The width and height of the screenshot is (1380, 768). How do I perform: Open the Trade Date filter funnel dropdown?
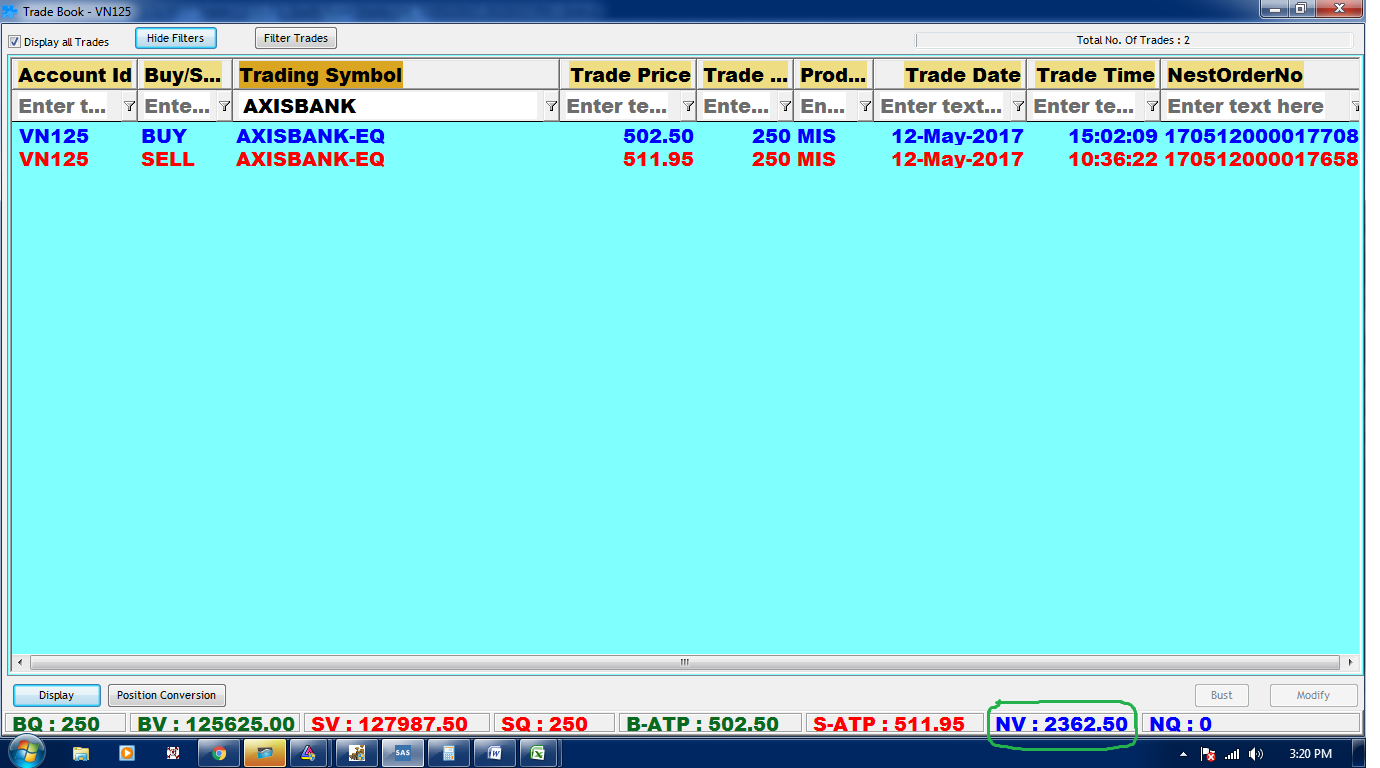1018,106
